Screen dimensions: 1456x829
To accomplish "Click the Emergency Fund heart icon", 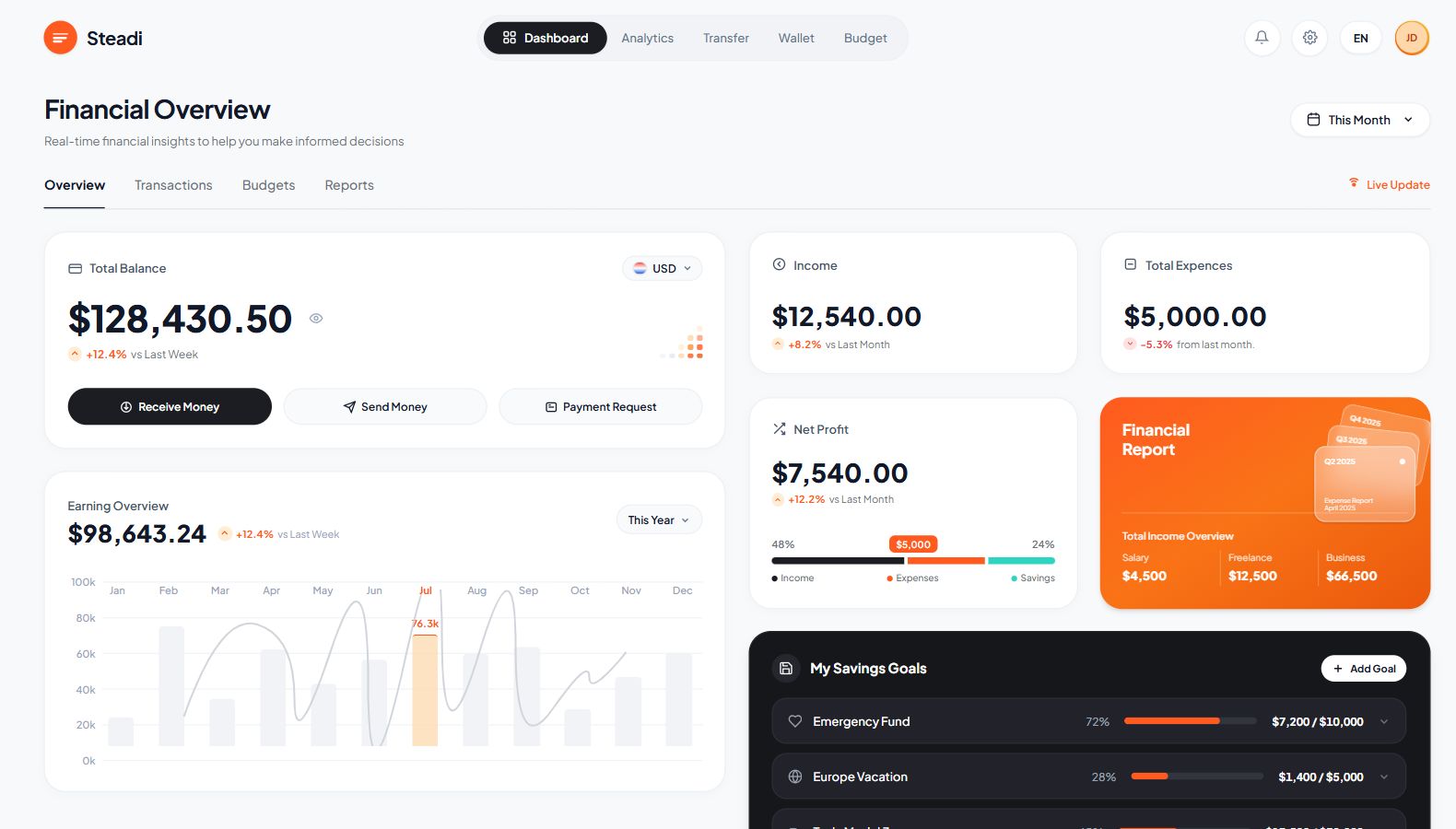I will point(794,721).
